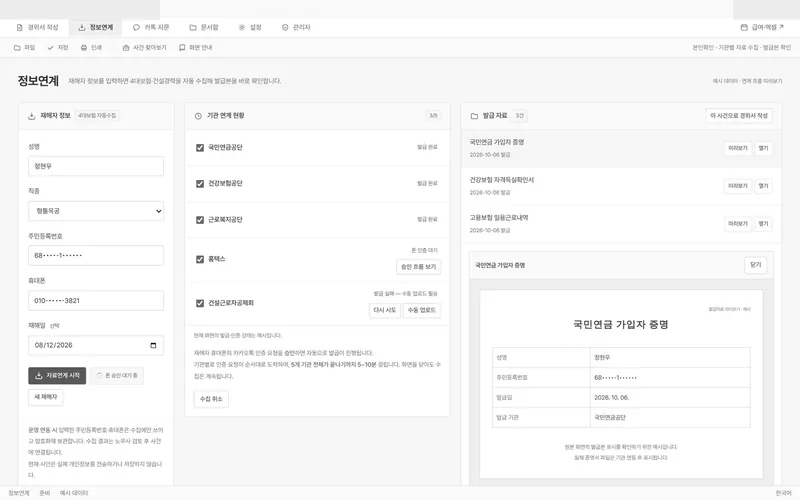Uncheck the 건강보험공단 checkbox

pyautogui.click(x=200, y=184)
